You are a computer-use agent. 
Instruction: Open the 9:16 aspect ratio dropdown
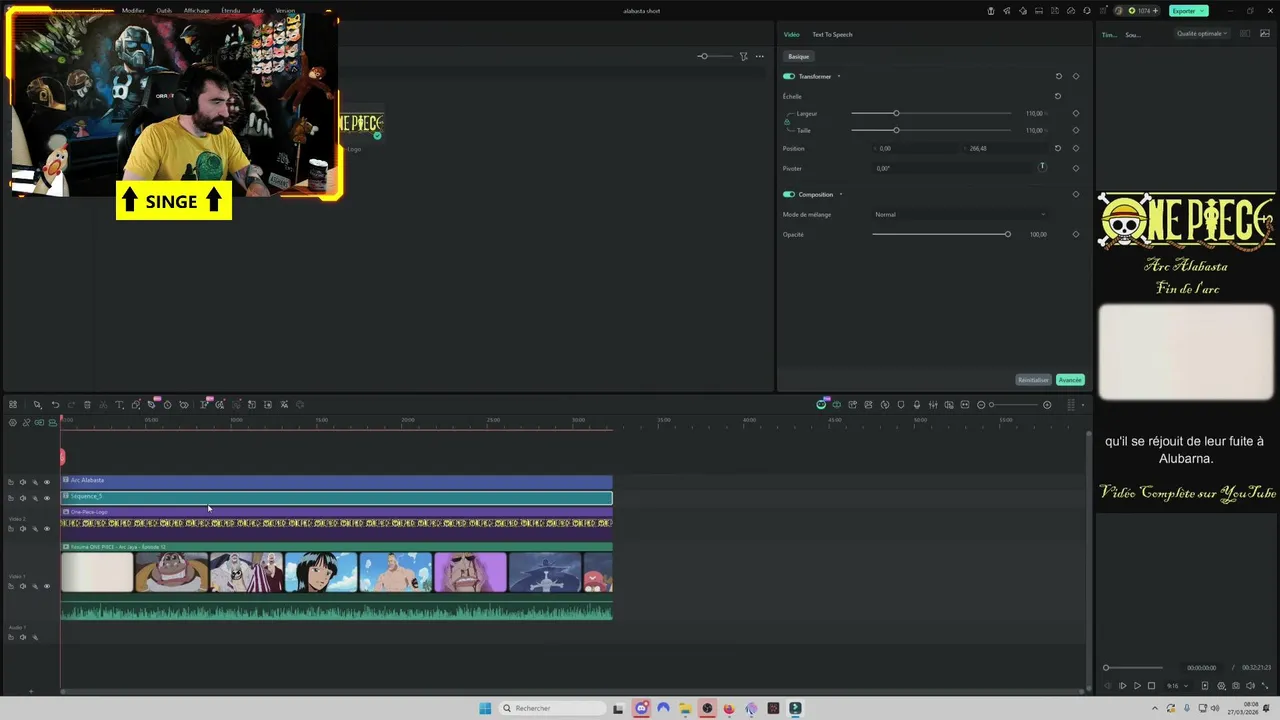point(1178,686)
